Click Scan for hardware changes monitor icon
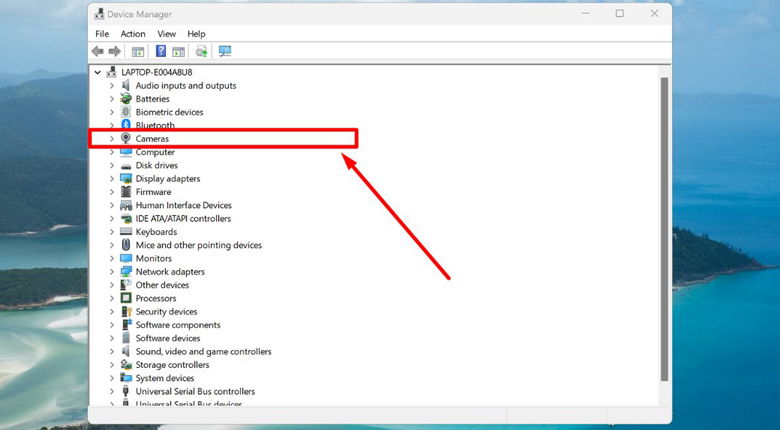Viewport: 780px width, 430px height. pyautogui.click(x=224, y=51)
